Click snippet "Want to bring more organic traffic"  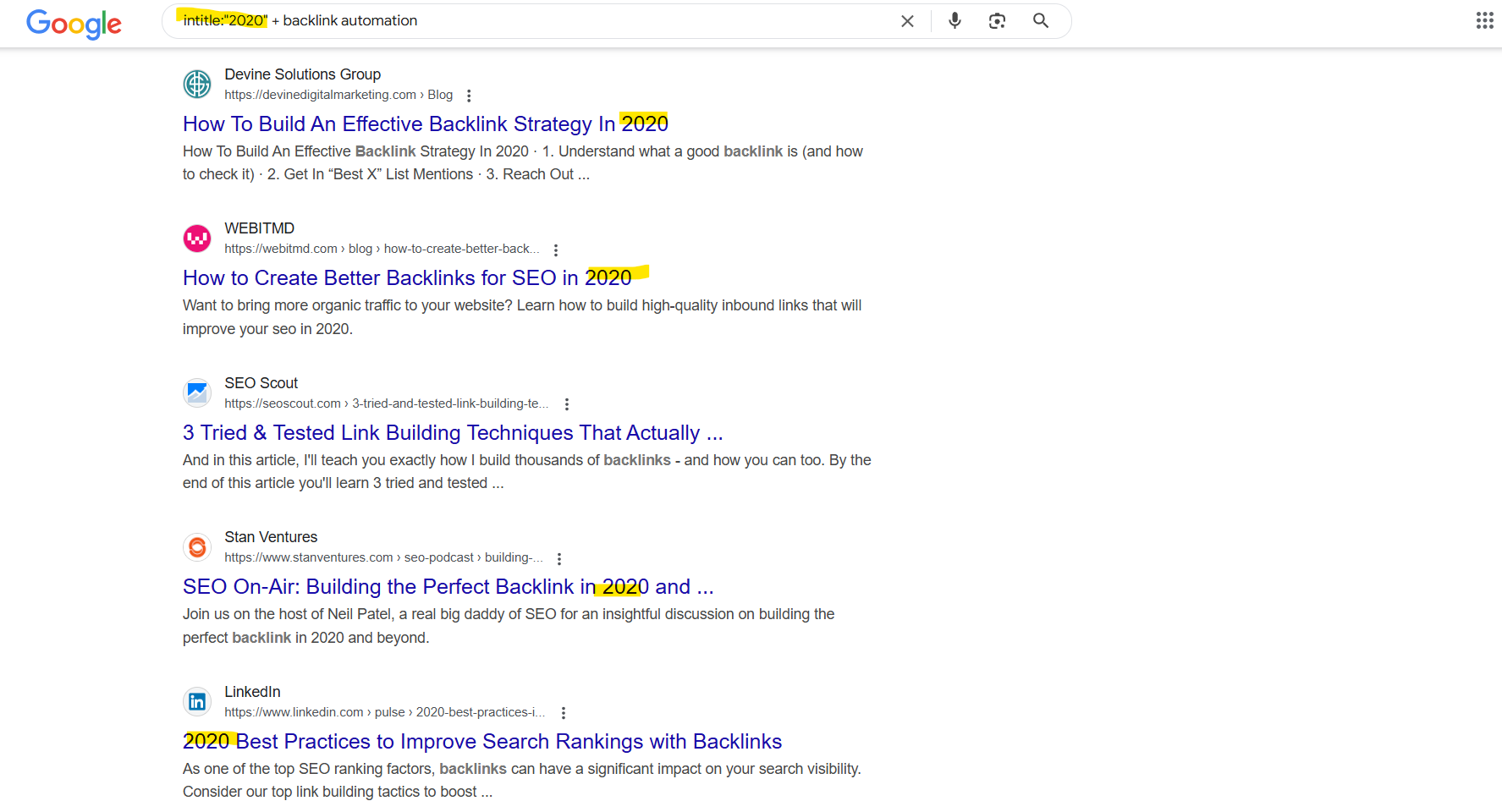[x=522, y=317]
